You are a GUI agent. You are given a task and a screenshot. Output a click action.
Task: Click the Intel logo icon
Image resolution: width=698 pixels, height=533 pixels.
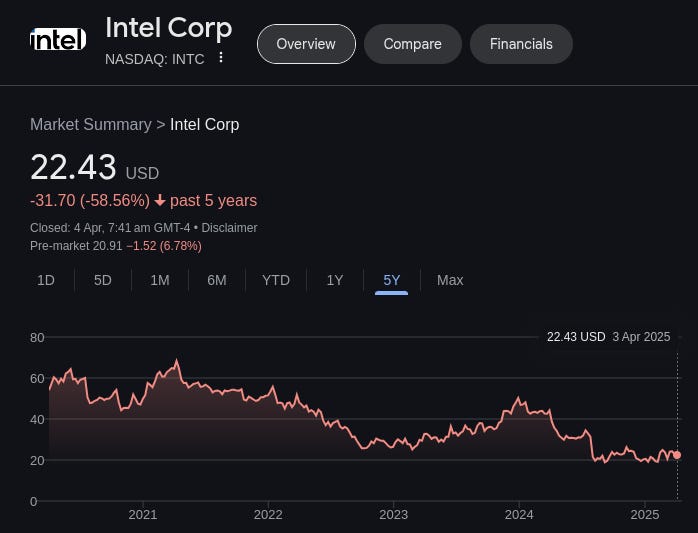coord(58,39)
